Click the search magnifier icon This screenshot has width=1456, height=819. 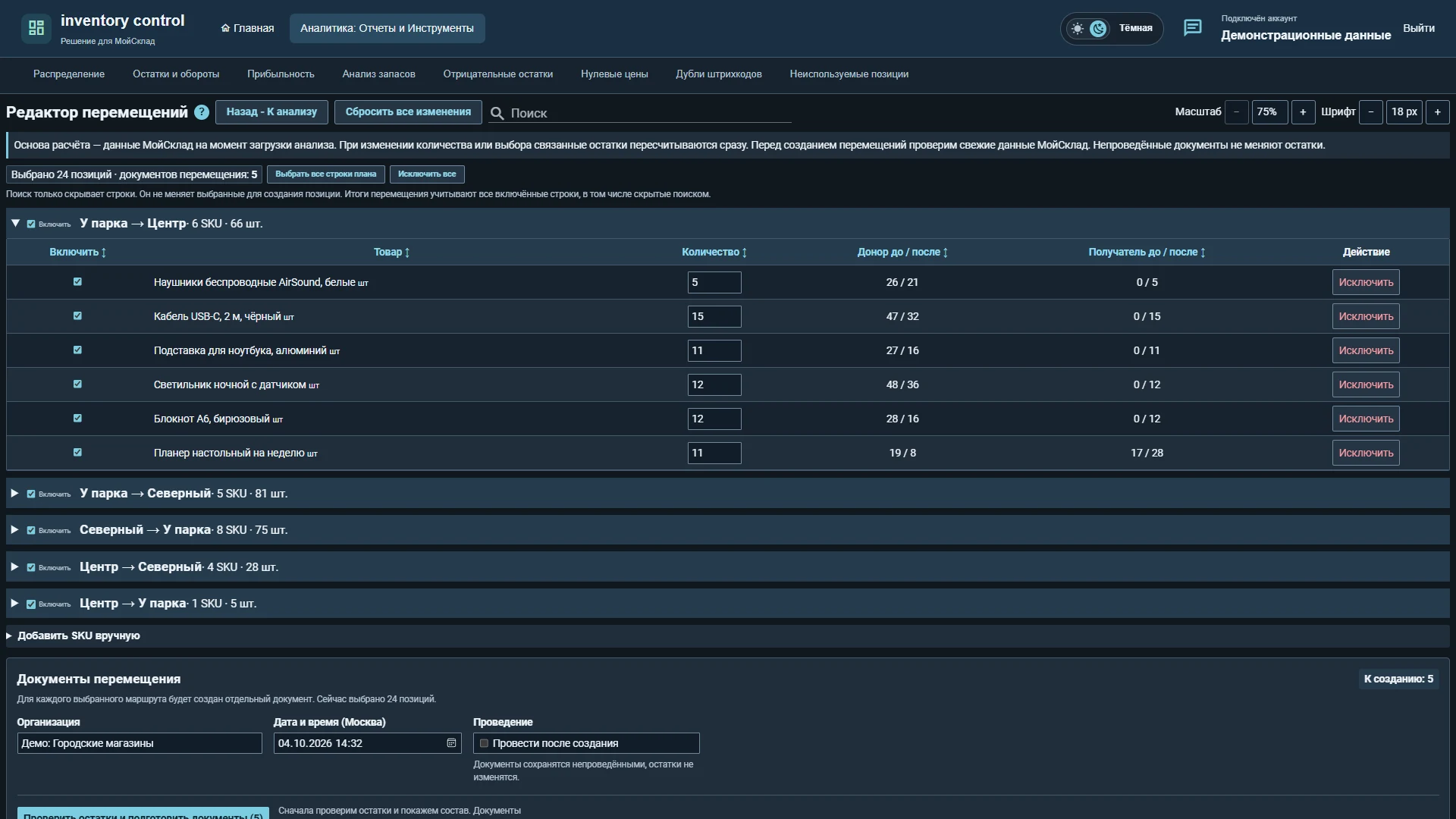pos(497,113)
